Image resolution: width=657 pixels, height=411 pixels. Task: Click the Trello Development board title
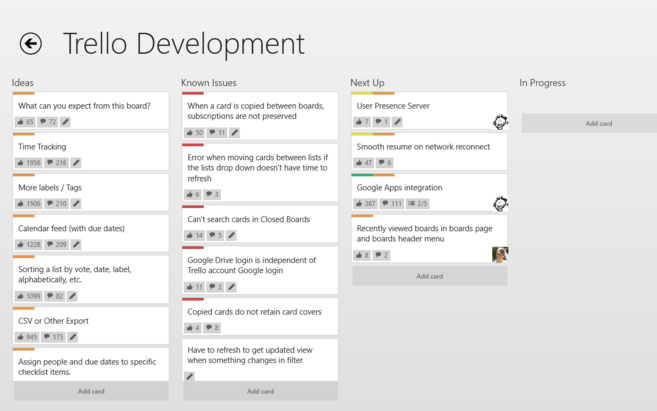tap(184, 44)
